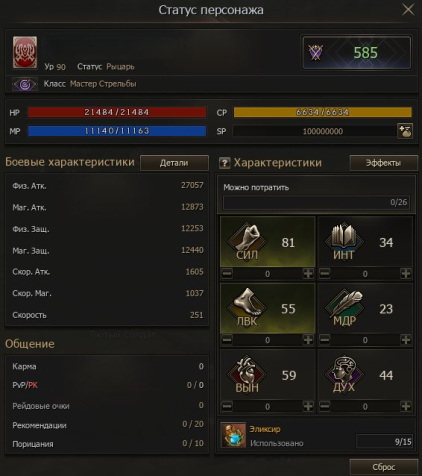The width and height of the screenshot is (422, 476).
Task: Click the ВЫН constitution heart icon
Action: [247, 374]
